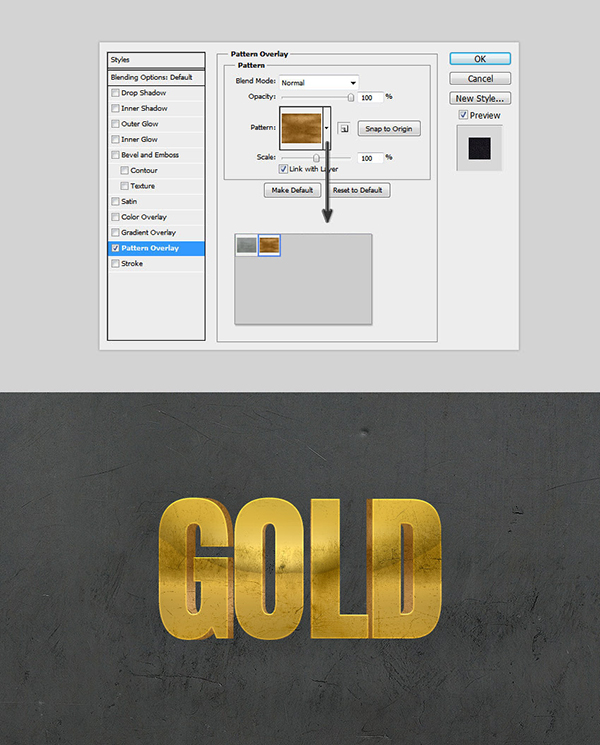Toggle the Preview checkbox
This screenshot has width=600, height=745.
462,116
